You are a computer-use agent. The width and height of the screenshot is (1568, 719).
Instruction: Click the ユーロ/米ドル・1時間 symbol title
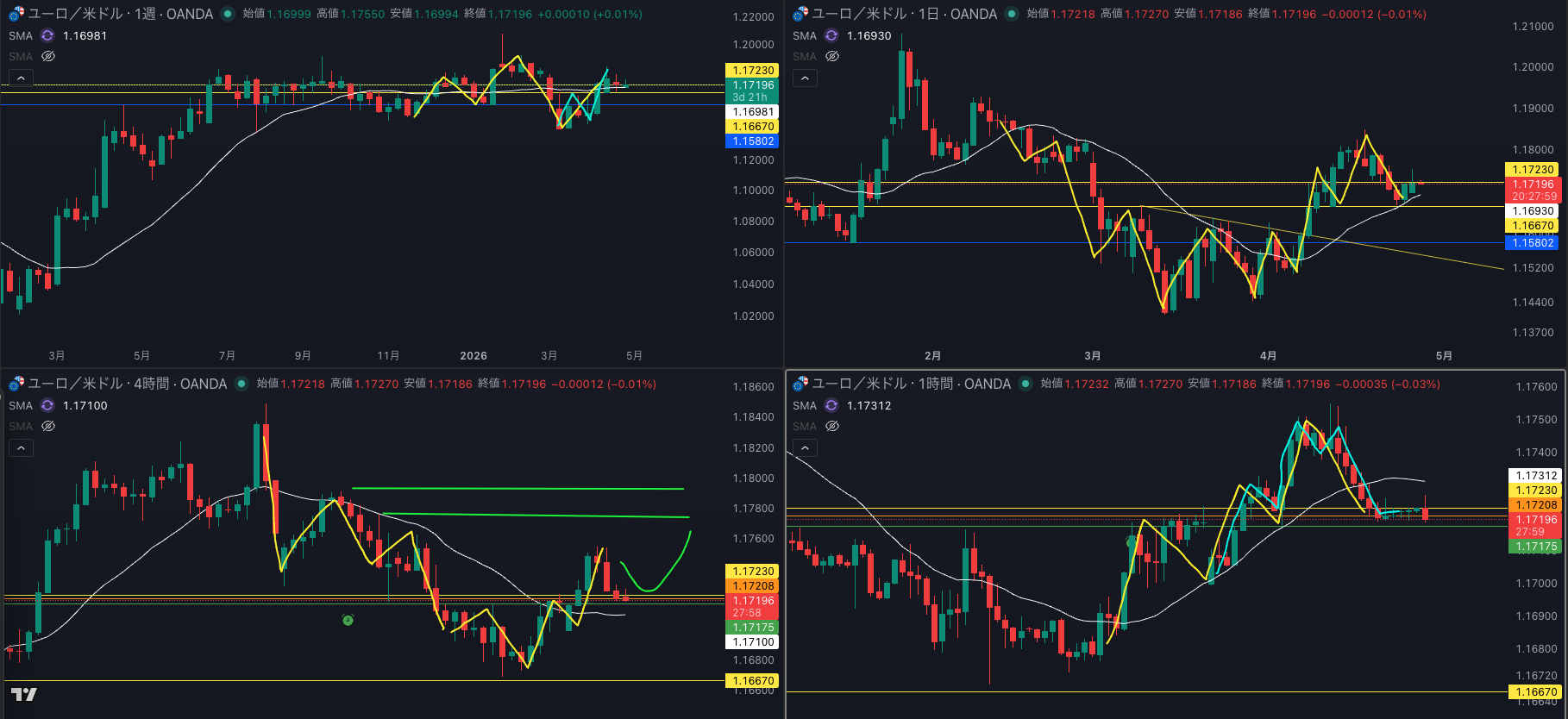911,384
